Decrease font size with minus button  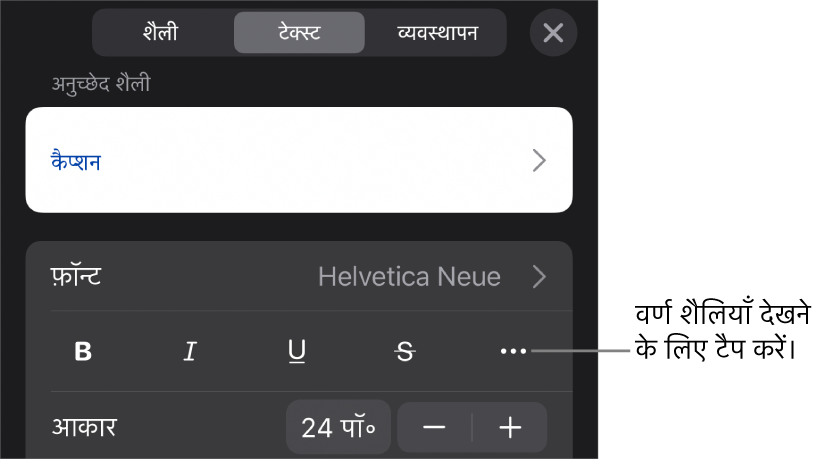tap(434, 428)
